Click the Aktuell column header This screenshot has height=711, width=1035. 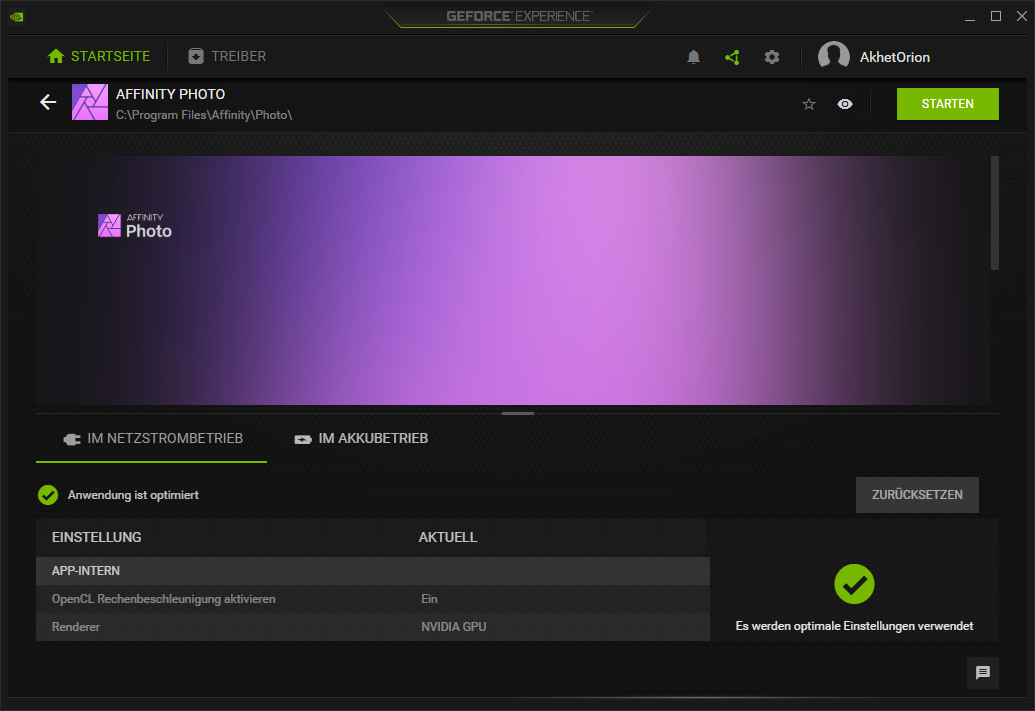click(448, 537)
